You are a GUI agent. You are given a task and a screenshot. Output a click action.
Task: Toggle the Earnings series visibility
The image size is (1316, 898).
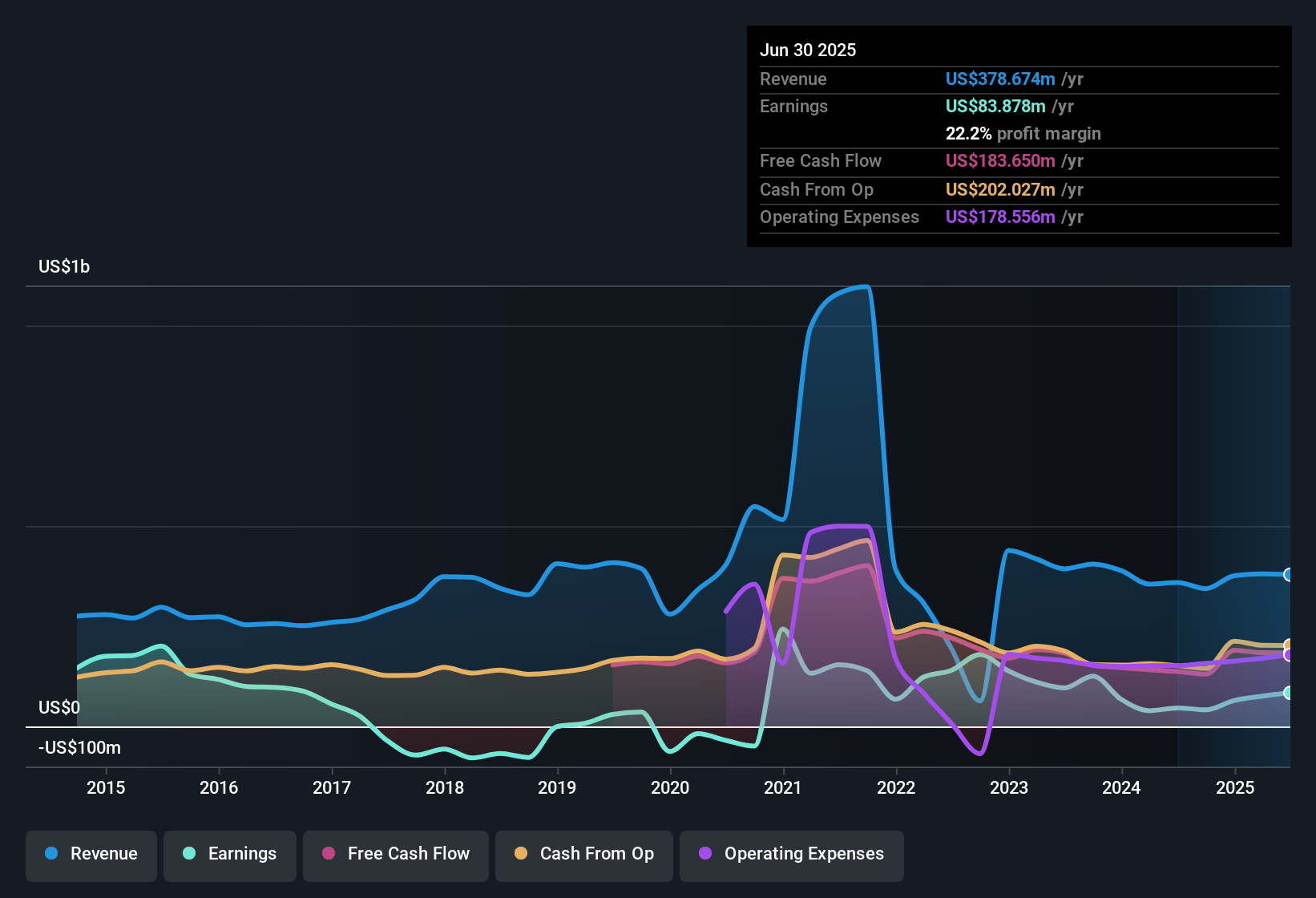(230, 854)
